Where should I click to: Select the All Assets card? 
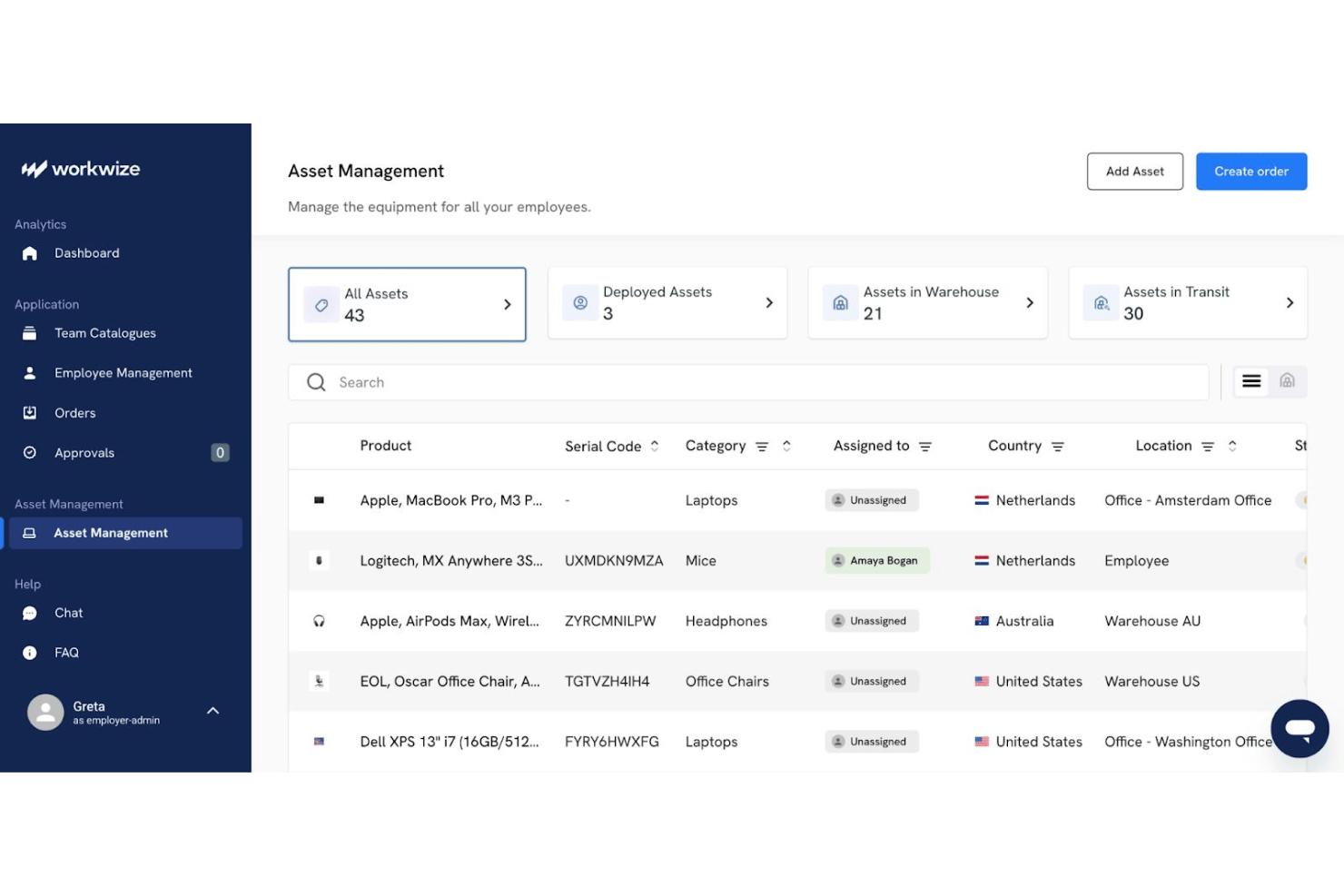(x=407, y=304)
